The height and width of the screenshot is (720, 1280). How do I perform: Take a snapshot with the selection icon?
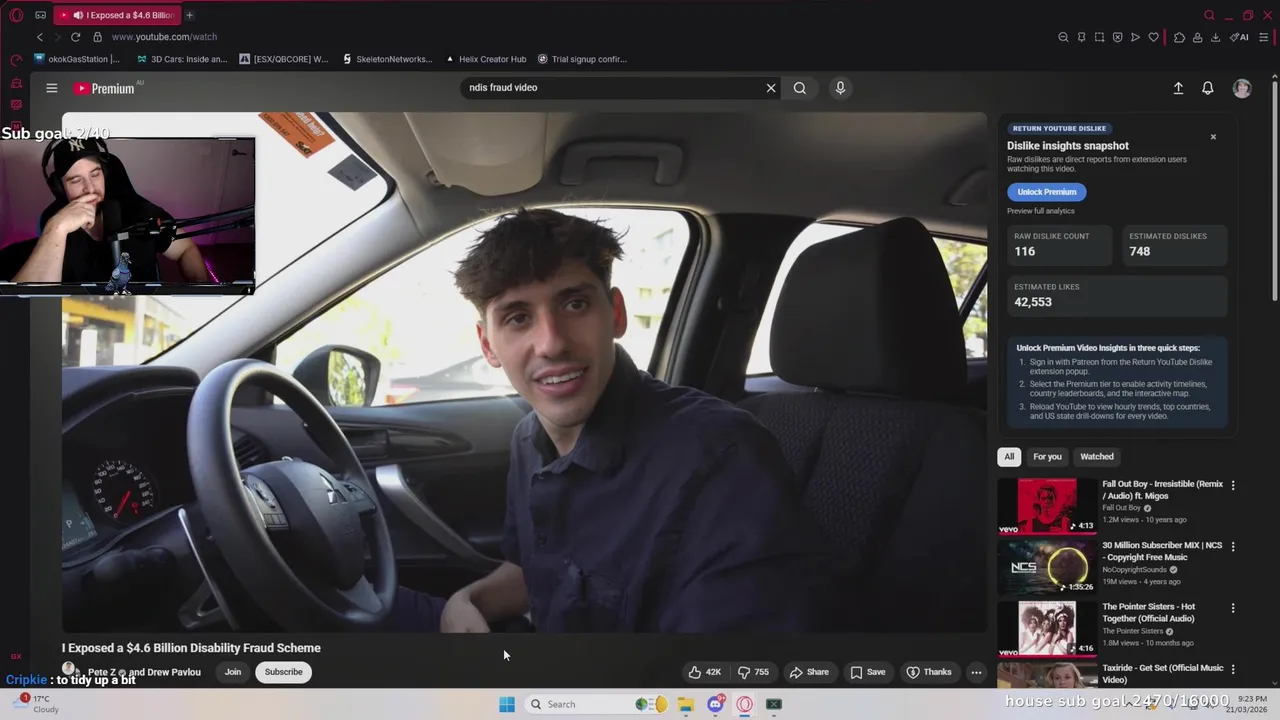(1099, 37)
